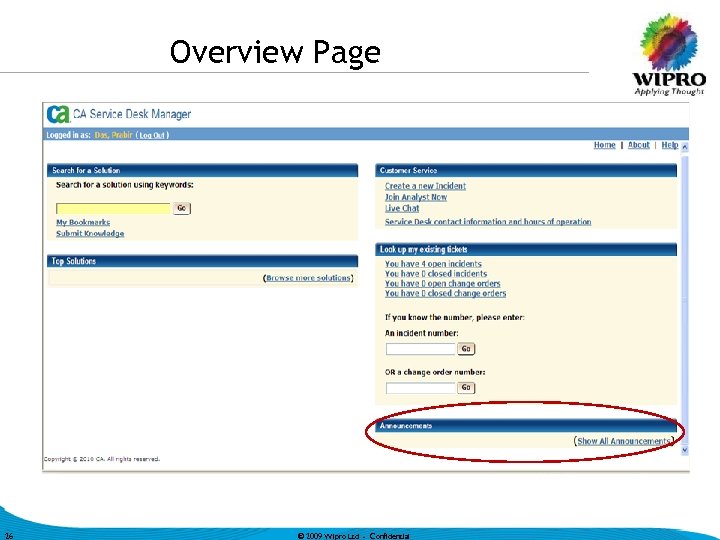Open My Bookmarks link
The height and width of the screenshot is (540, 720).
coord(83,222)
